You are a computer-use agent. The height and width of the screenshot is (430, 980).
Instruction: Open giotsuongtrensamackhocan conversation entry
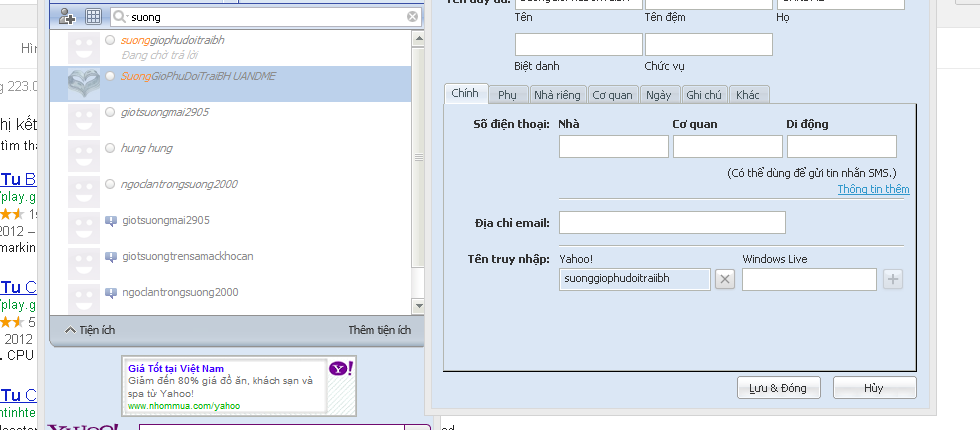[230, 264]
